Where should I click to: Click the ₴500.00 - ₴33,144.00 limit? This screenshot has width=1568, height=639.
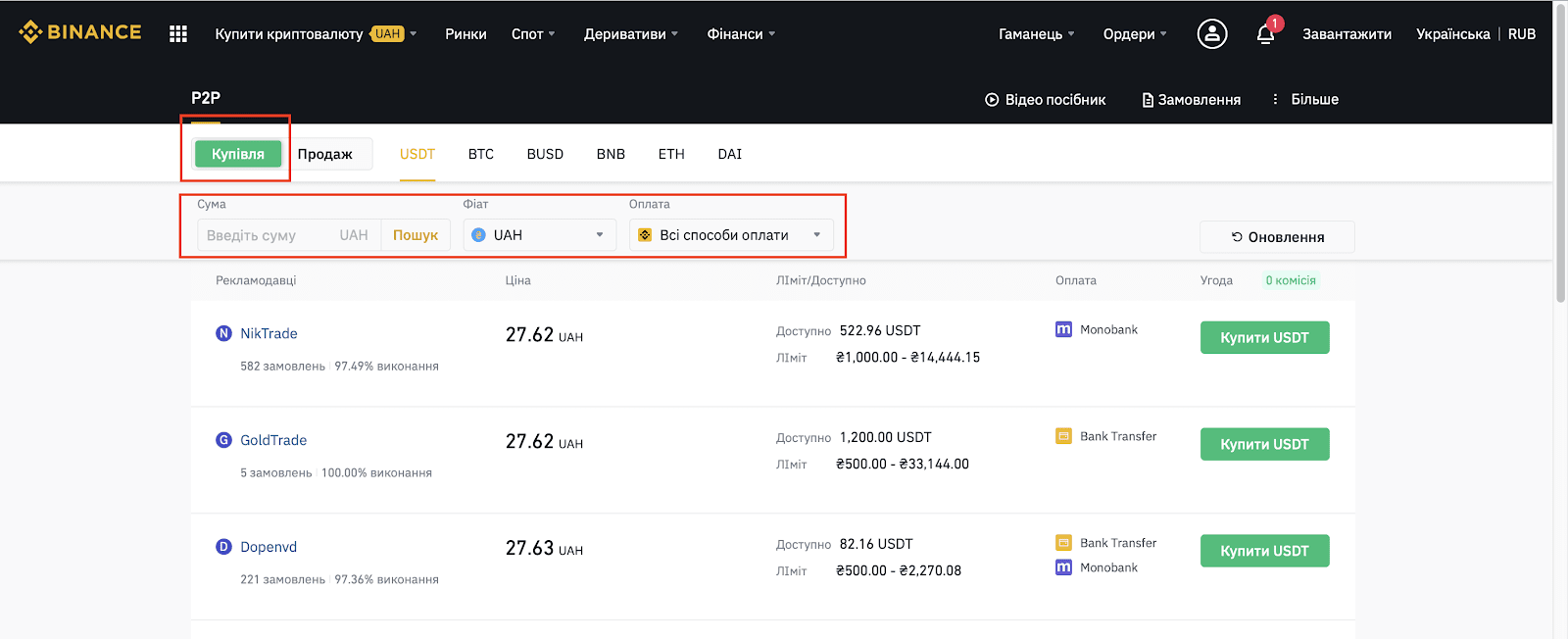(x=903, y=464)
